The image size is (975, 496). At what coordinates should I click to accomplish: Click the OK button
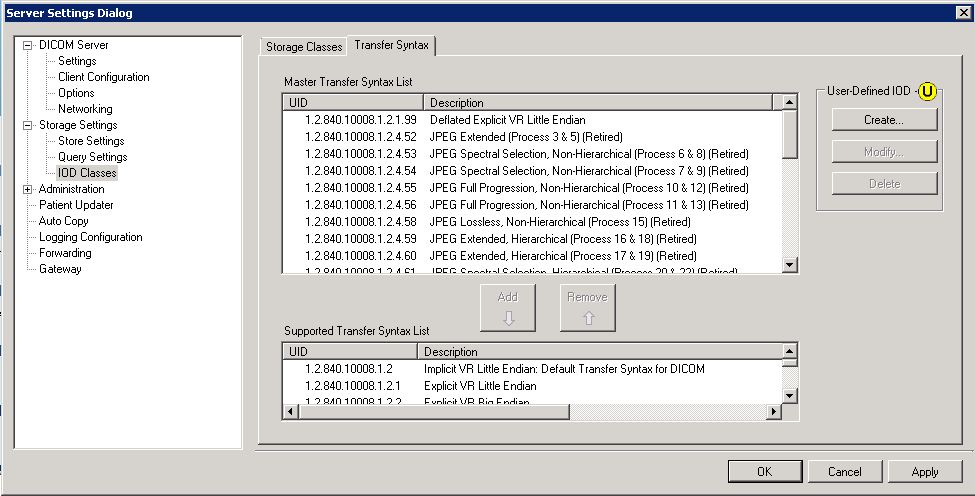[764, 471]
